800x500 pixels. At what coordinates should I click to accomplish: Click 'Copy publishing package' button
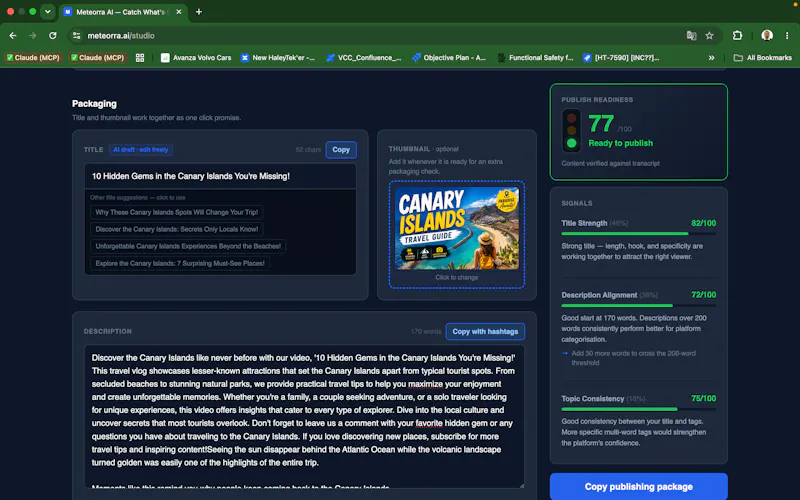tap(638, 486)
